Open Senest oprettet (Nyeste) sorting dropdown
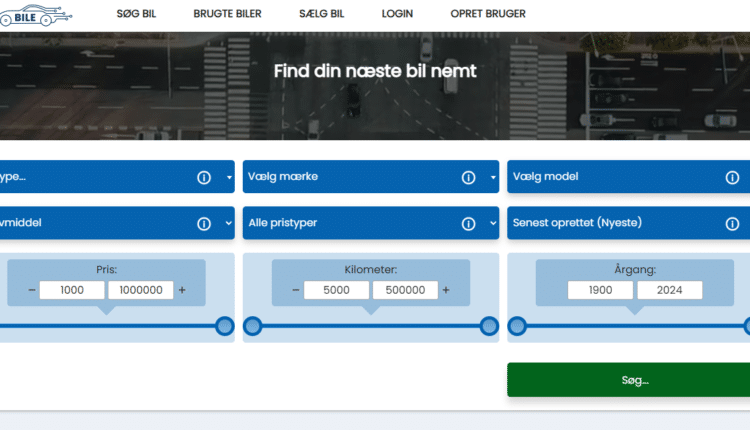The image size is (750, 430). point(610,223)
